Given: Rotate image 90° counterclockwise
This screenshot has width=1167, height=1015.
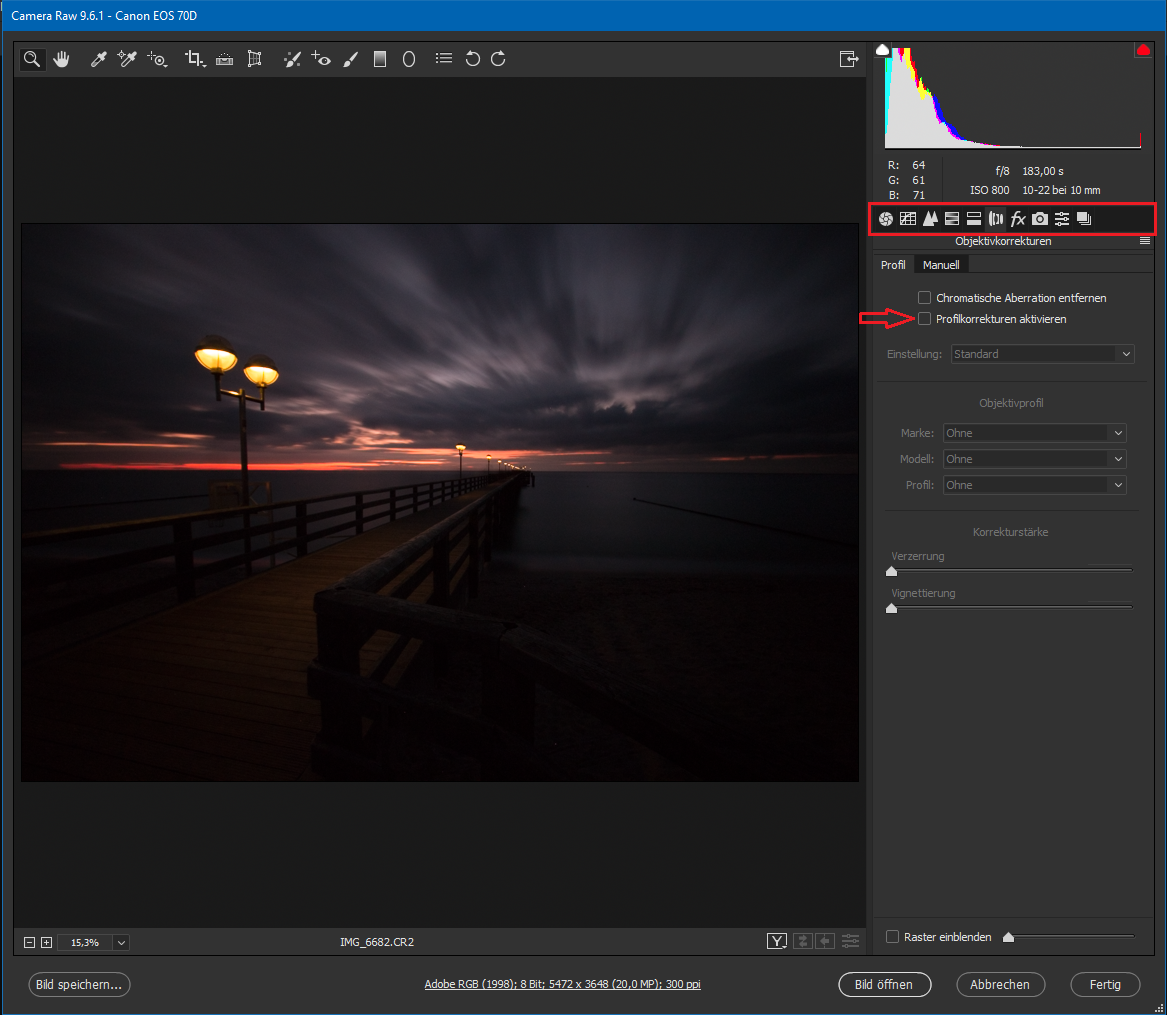Looking at the screenshot, I should (473, 60).
